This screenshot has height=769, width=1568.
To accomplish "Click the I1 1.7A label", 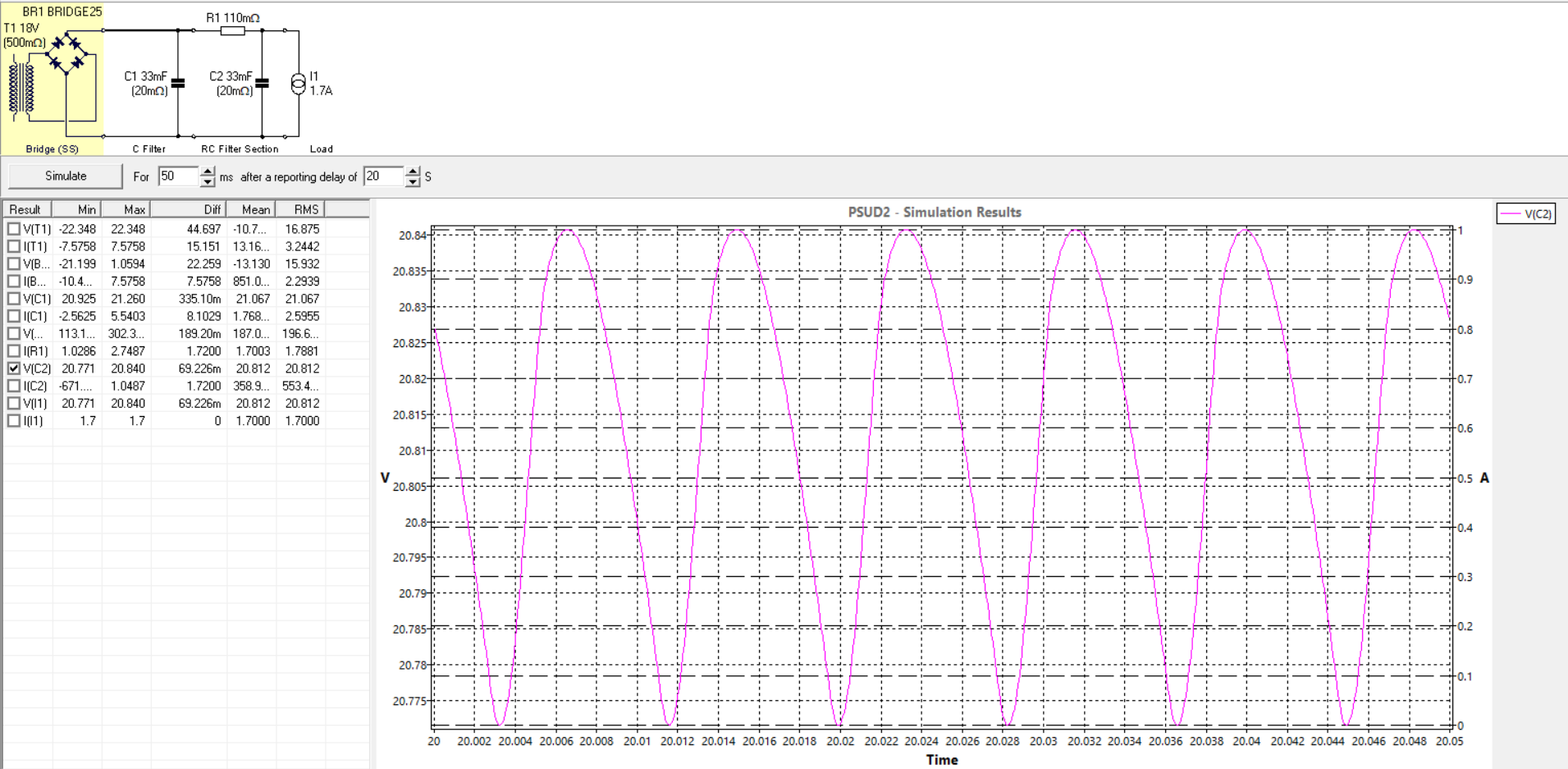I will [x=321, y=84].
